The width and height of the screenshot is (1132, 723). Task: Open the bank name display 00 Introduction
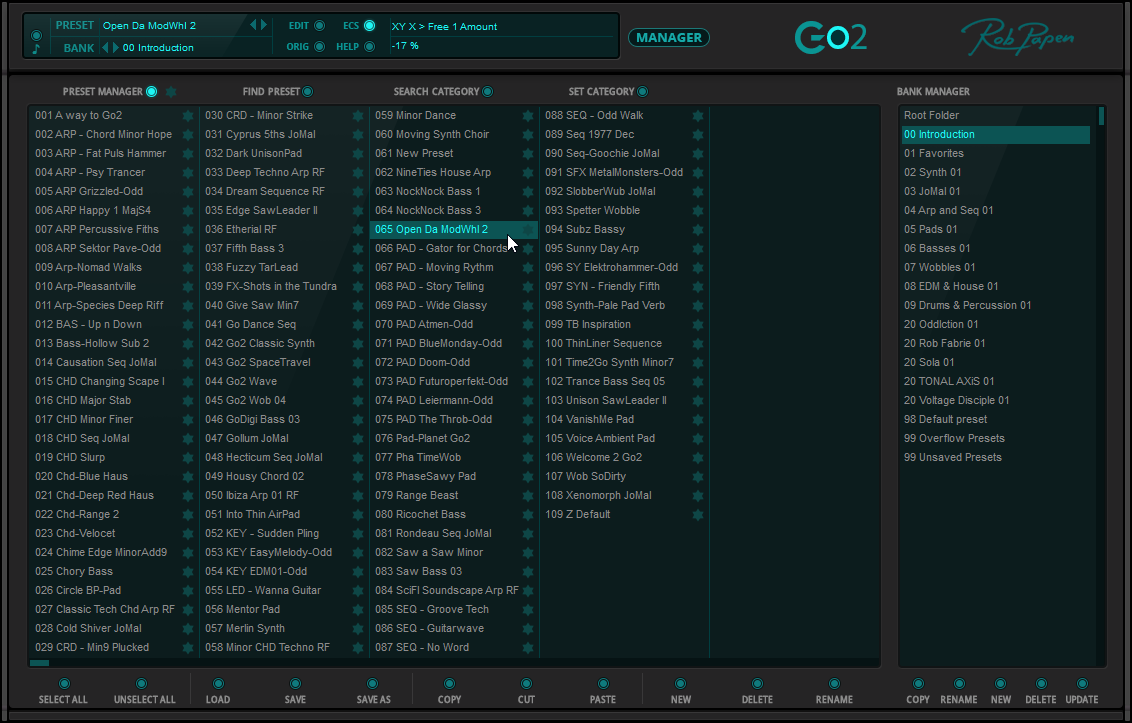(x=158, y=48)
